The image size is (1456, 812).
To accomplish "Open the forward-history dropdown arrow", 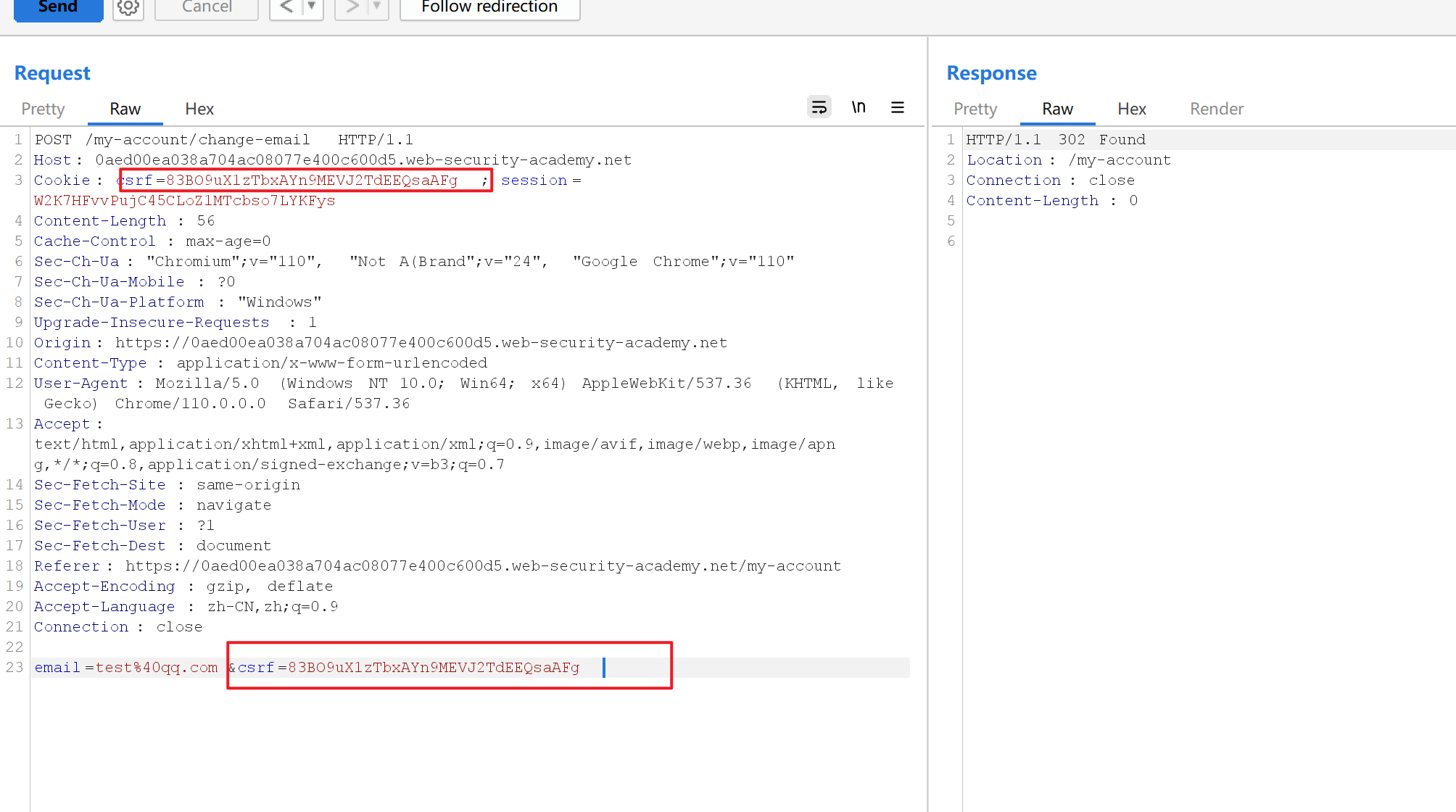I will click(376, 7).
